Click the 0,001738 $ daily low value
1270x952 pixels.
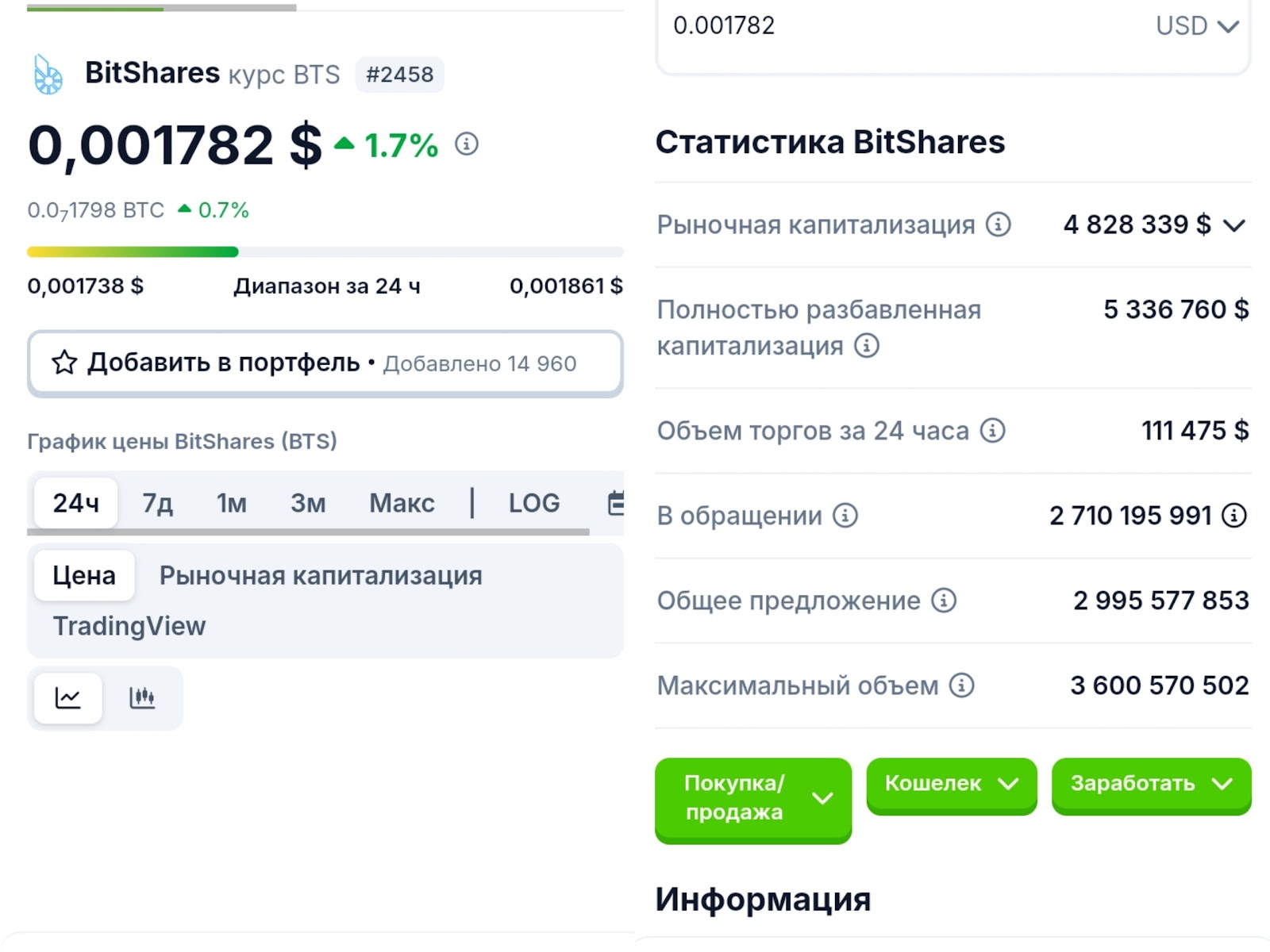tap(86, 286)
